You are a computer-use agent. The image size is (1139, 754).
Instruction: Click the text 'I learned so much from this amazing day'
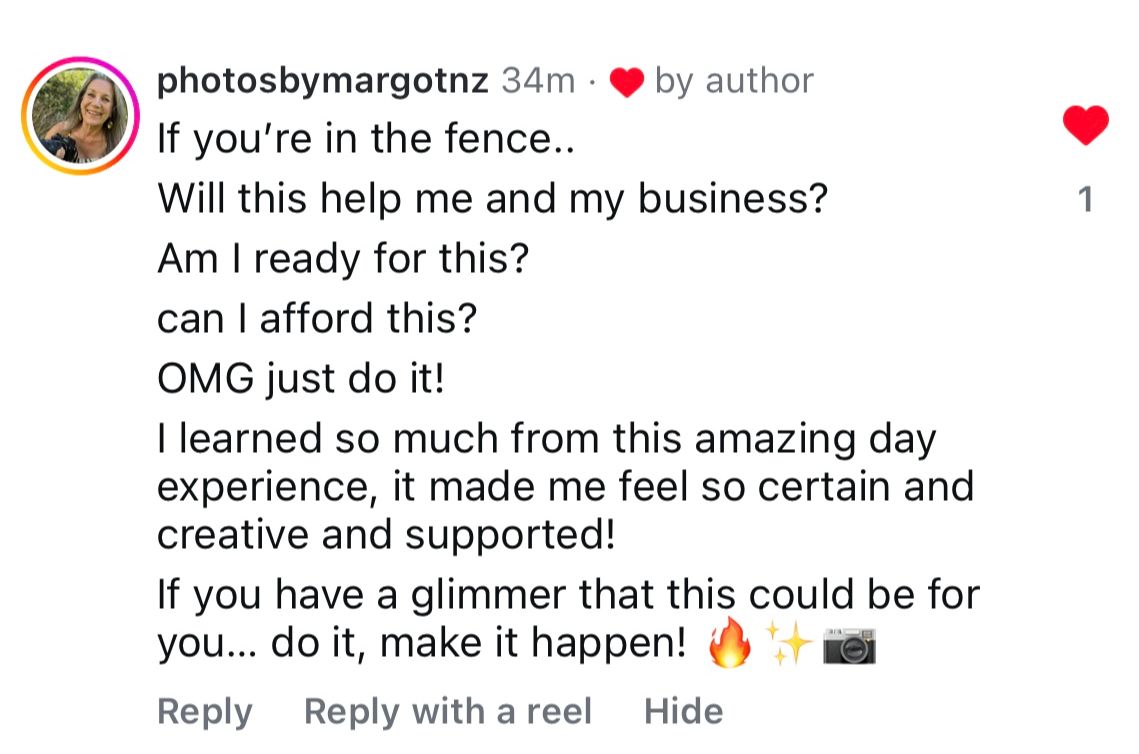(546, 439)
